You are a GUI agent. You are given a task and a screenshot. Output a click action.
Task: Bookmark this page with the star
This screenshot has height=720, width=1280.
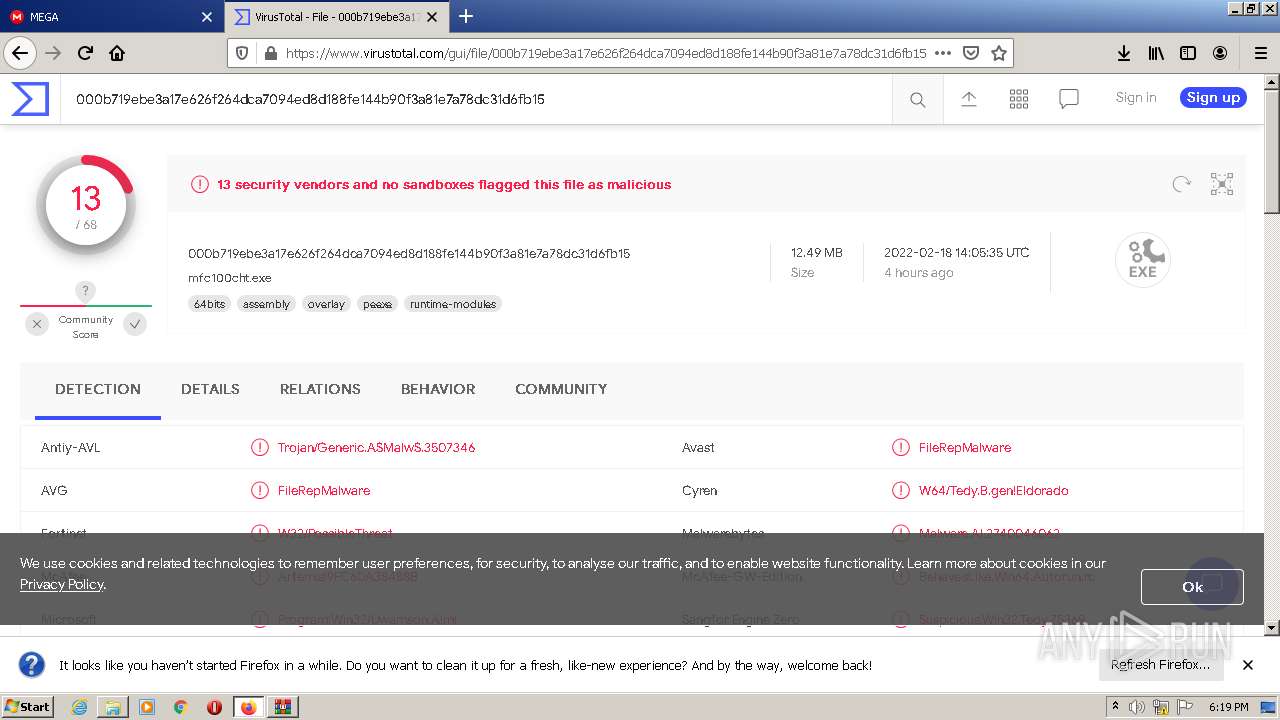998,53
